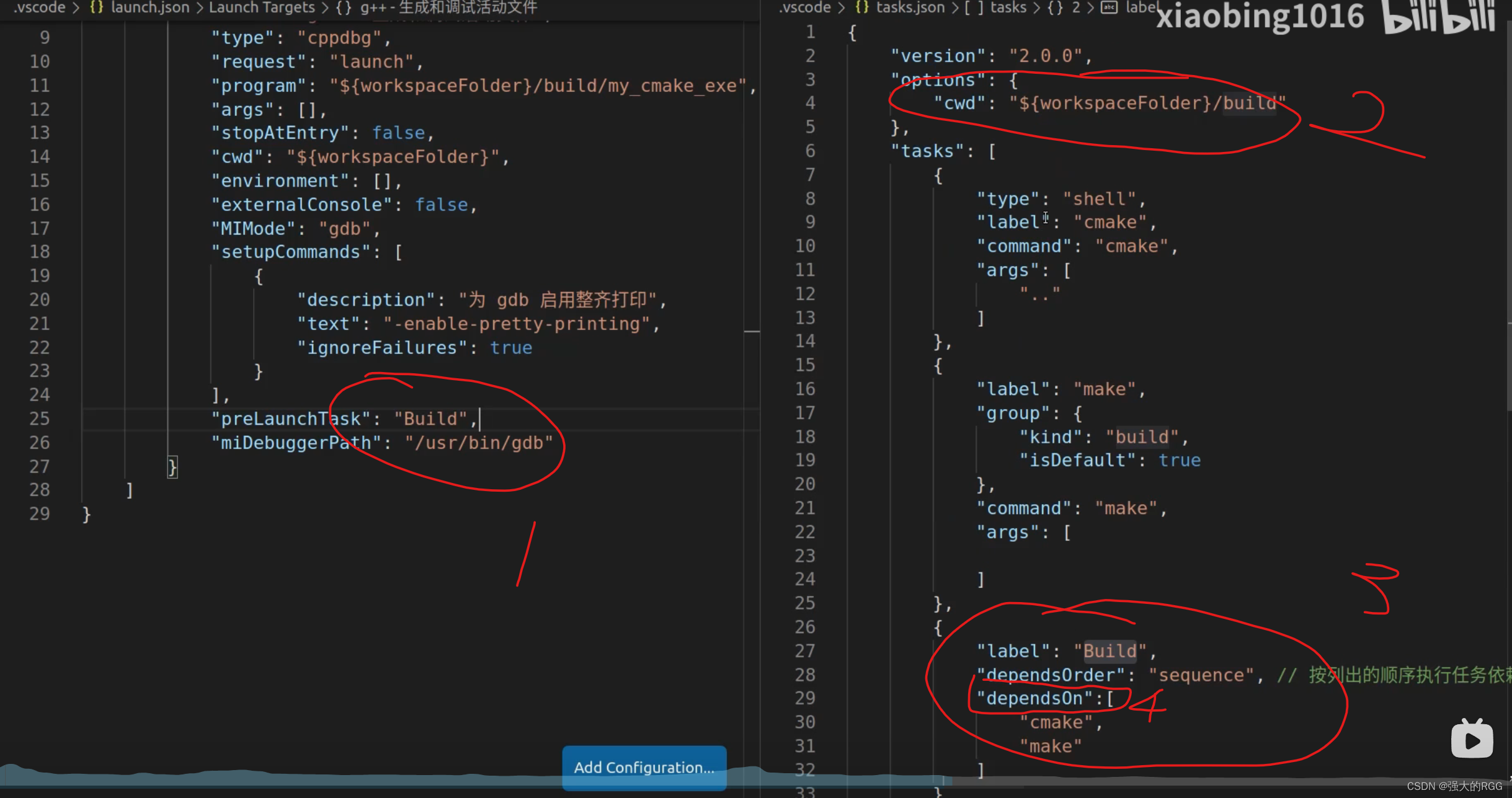Click the "sequence" dependsOrder value
Image resolution: width=1512 pixels, height=798 pixels.
point(1201,675)
